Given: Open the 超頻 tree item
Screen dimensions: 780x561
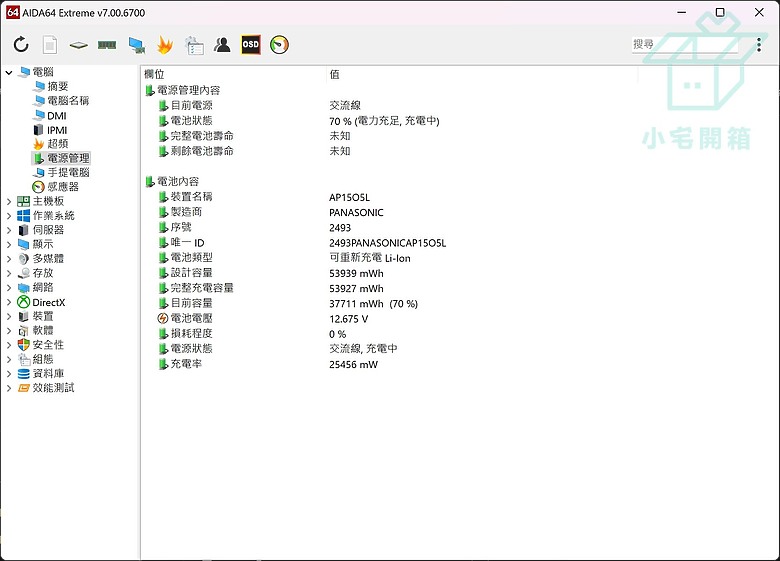Looking at the screenshot, I should pyautogui.click(x=57, y=144).
